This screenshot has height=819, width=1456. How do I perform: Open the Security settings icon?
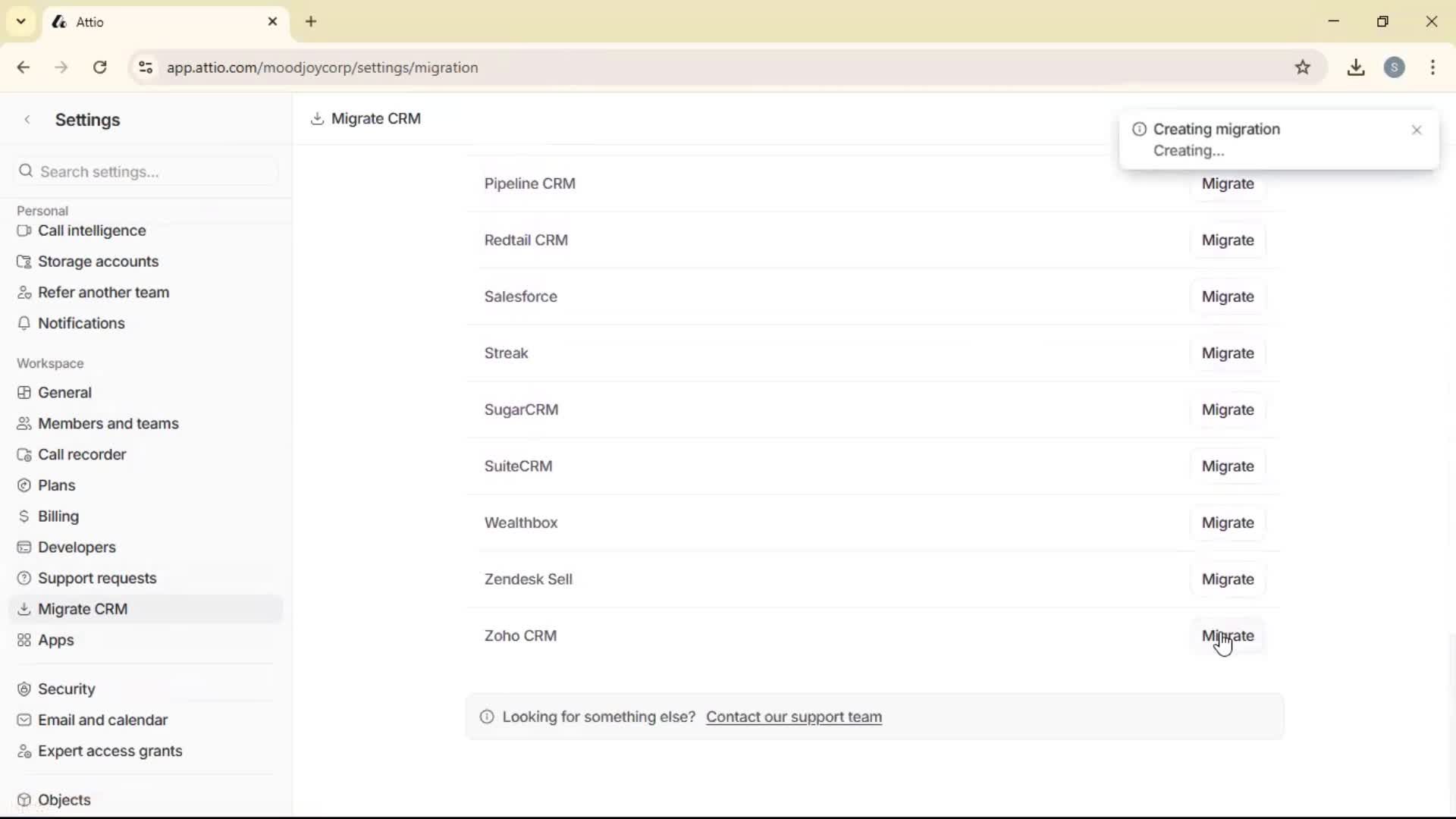pyautogui.click(x=24, y=689)
